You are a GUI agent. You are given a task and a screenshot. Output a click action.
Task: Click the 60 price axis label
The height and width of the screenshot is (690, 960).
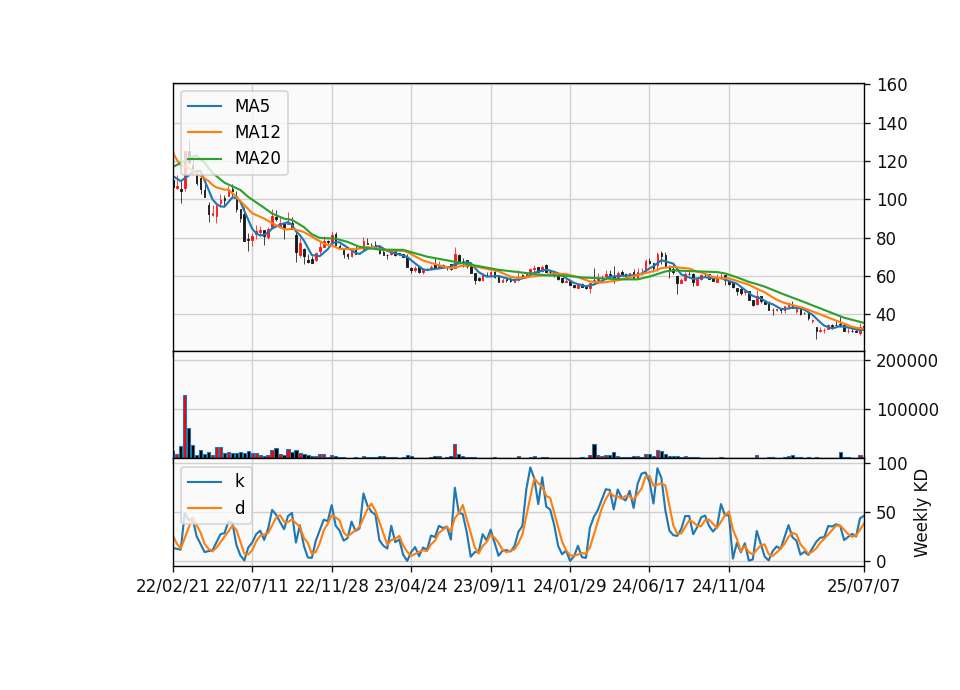(886, 277)
